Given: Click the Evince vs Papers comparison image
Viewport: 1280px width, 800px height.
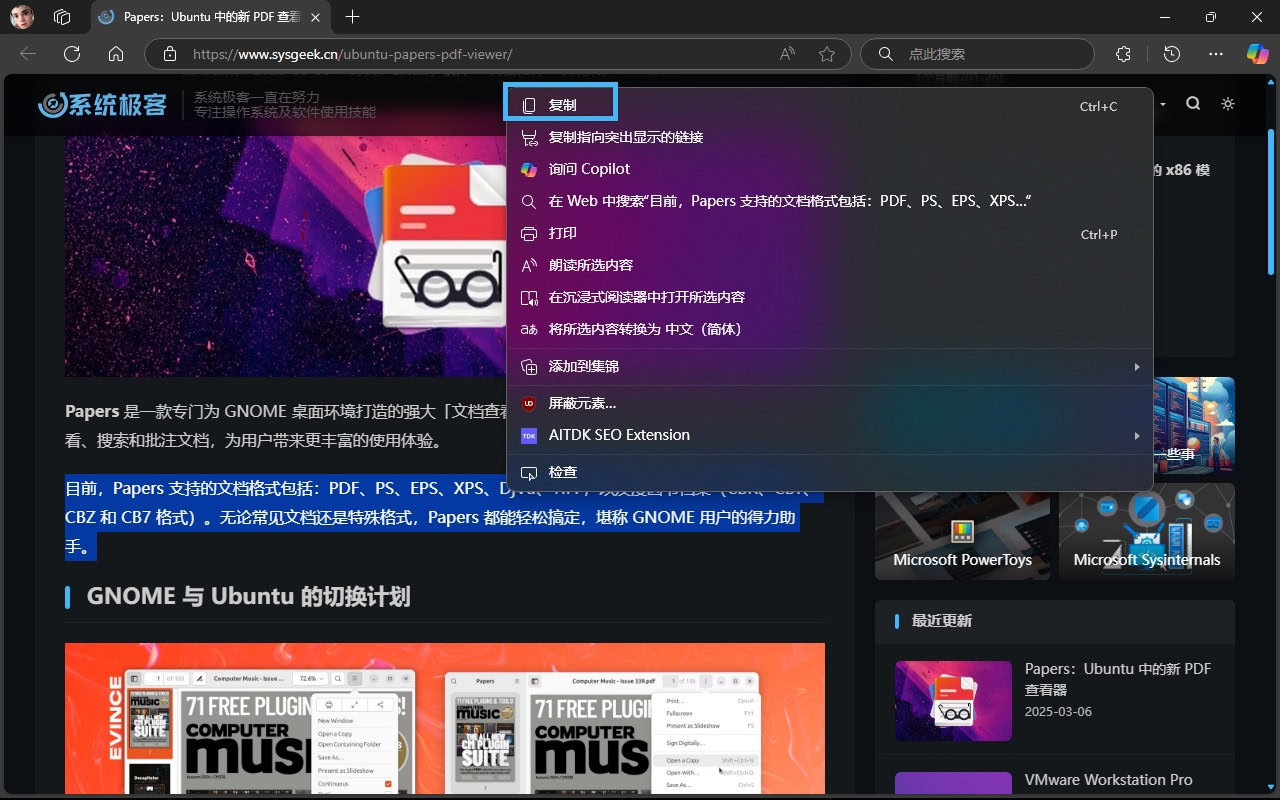Looking at the screenshot, I should [445, 718].
